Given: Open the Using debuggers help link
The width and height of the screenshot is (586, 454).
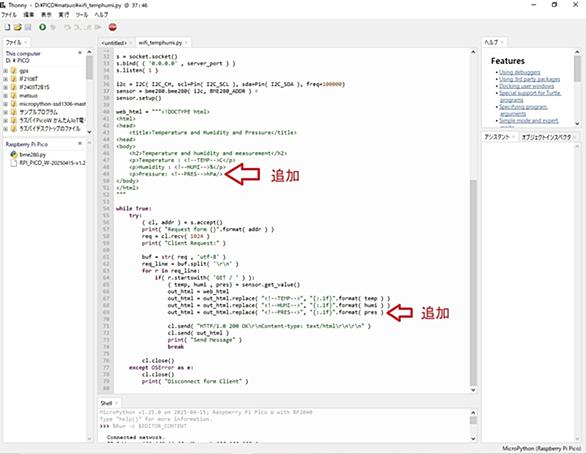Looking at the screenshot, I should point(519,72).
